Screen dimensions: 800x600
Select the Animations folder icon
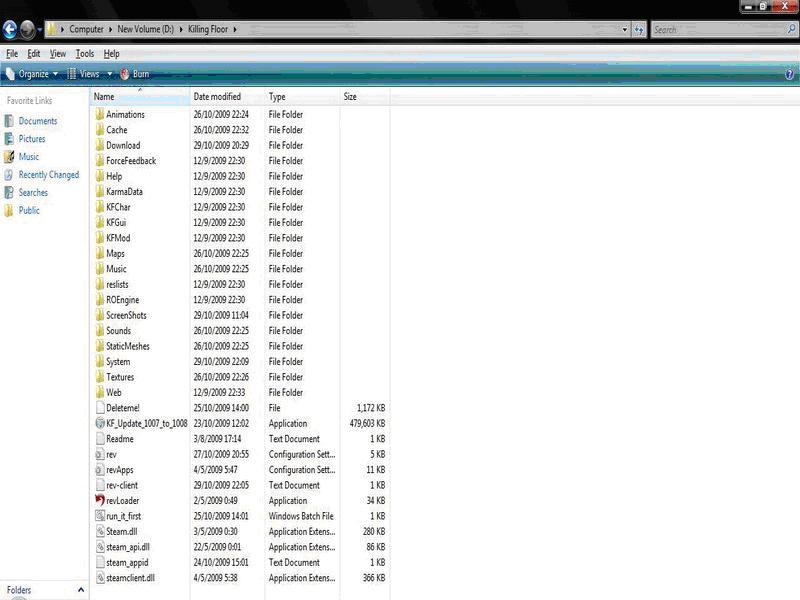(x=100, y=114)
